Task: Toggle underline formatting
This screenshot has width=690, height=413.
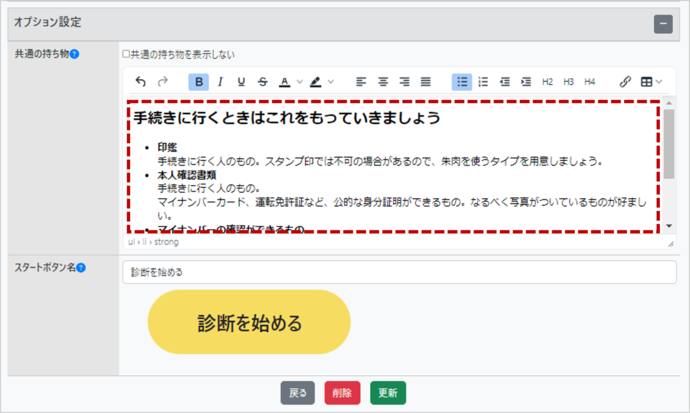Action: 241,82
